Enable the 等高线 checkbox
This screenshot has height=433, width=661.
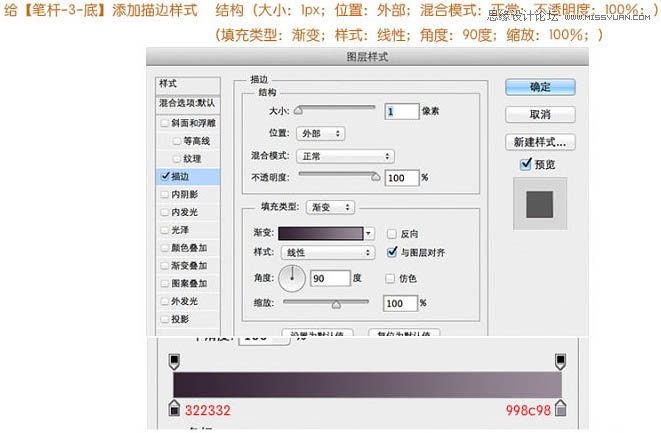click(x=177, y=141)
